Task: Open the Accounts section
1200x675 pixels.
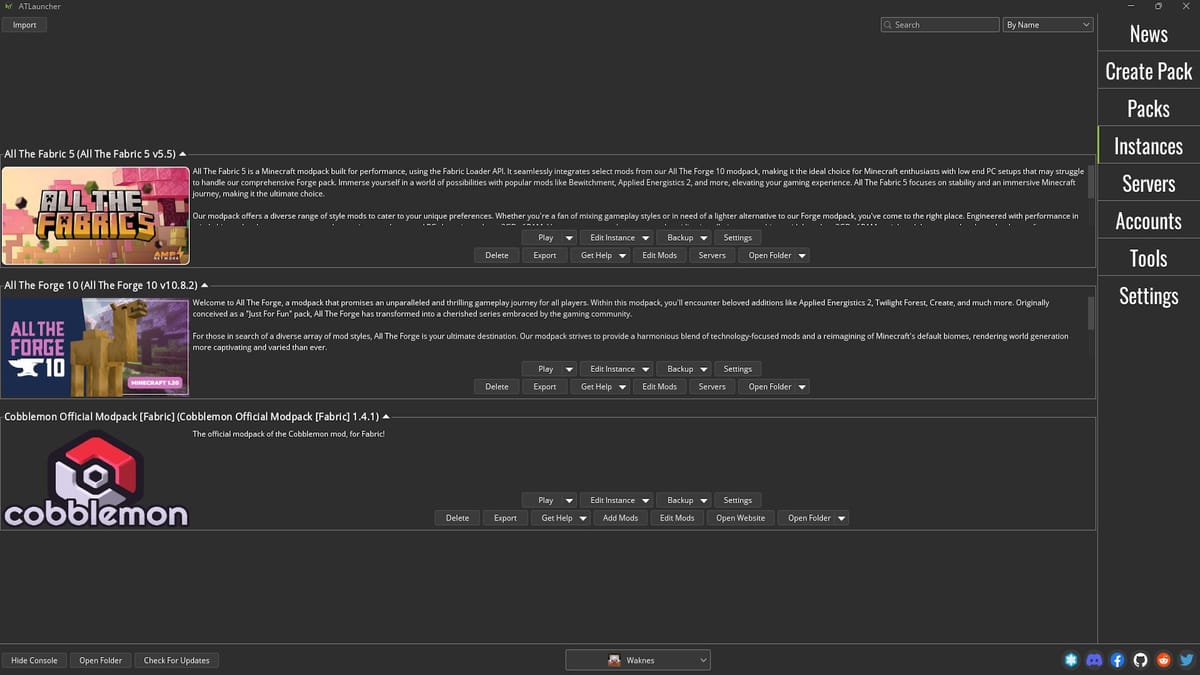Action: [1147, 220]
